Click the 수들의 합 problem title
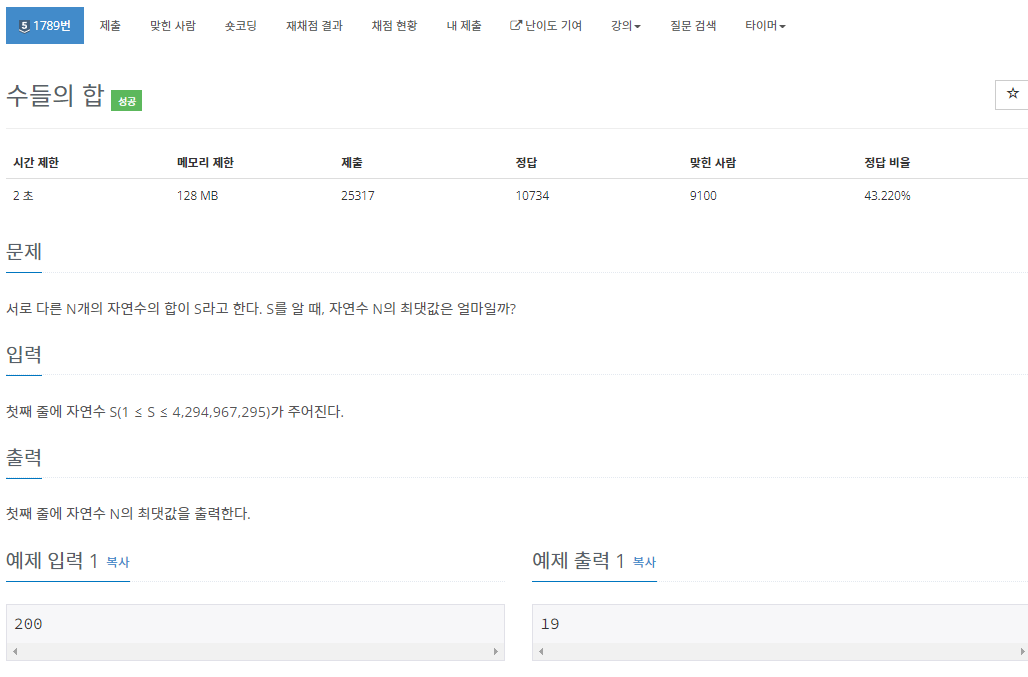This screenshot has height=677, width=1028. (x=55, y=96)
